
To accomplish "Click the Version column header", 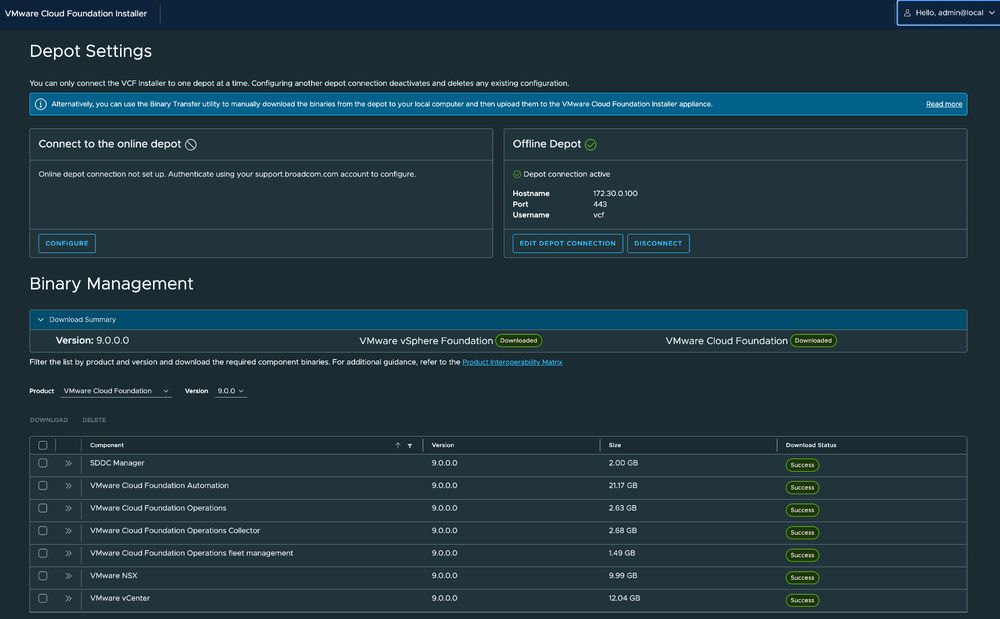I will (x=443, y=446).
